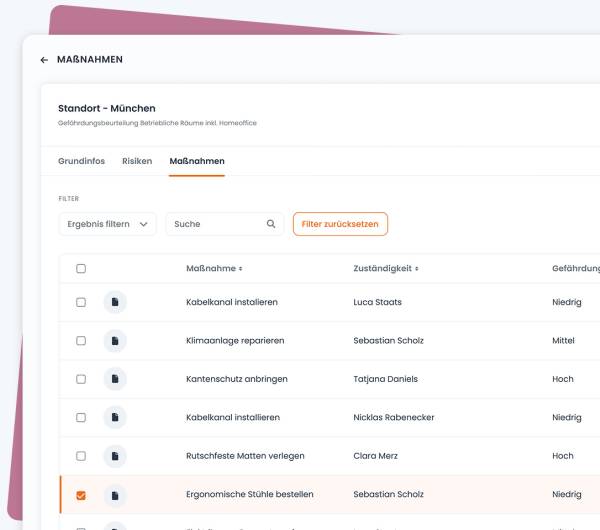Click Sebastian Scholz in Ergonomische Stühle row

(x=388, y=494)
